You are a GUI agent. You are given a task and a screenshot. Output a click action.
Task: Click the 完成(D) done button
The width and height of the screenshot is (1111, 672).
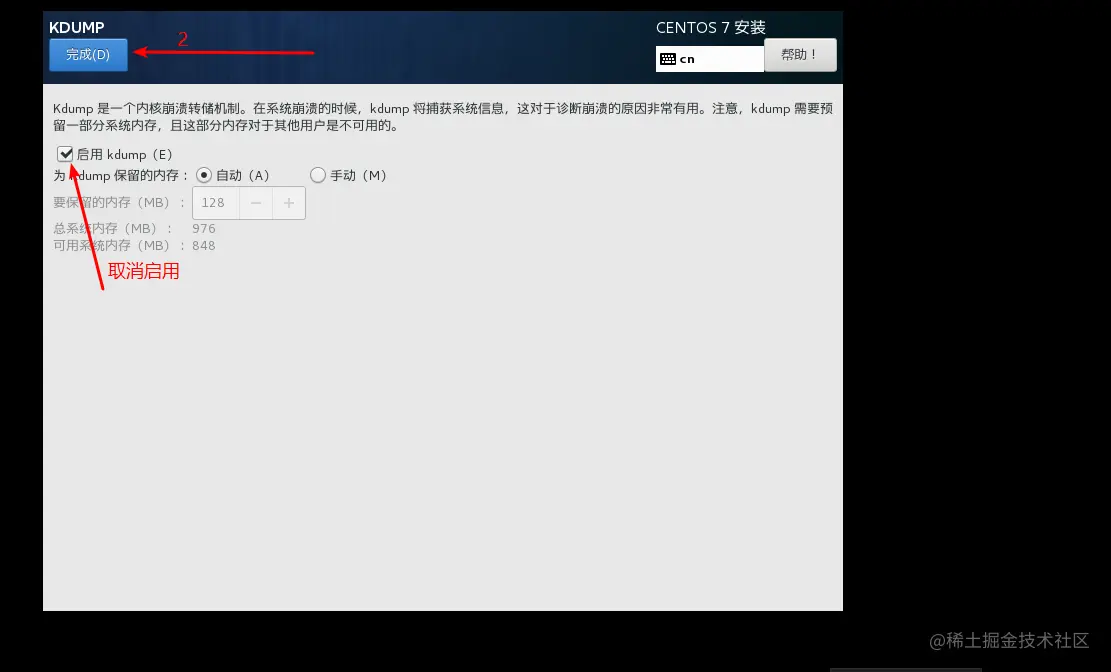[x=89, y=55]
